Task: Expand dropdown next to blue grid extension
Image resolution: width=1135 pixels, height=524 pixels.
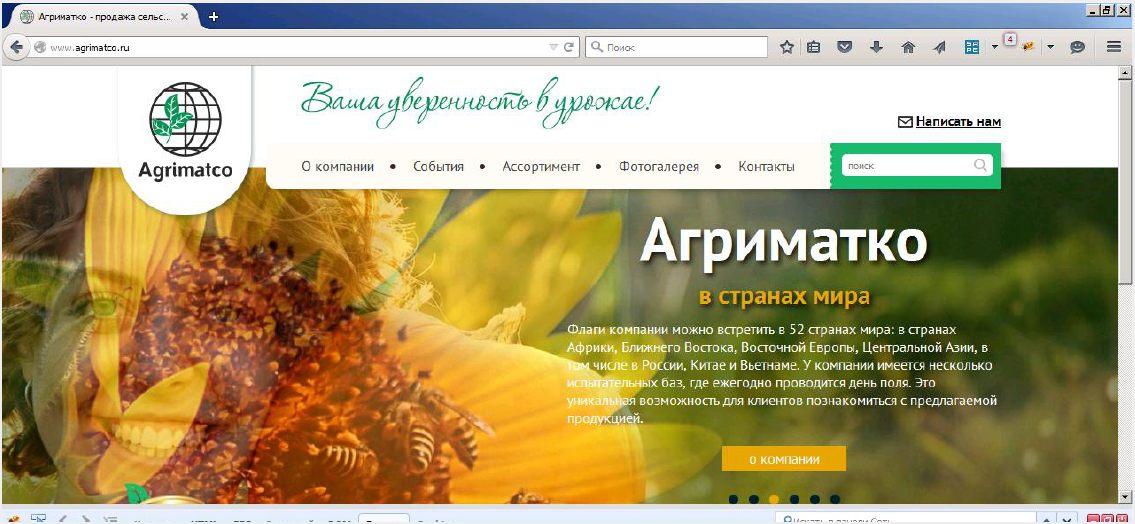Action: pos(994,47)
